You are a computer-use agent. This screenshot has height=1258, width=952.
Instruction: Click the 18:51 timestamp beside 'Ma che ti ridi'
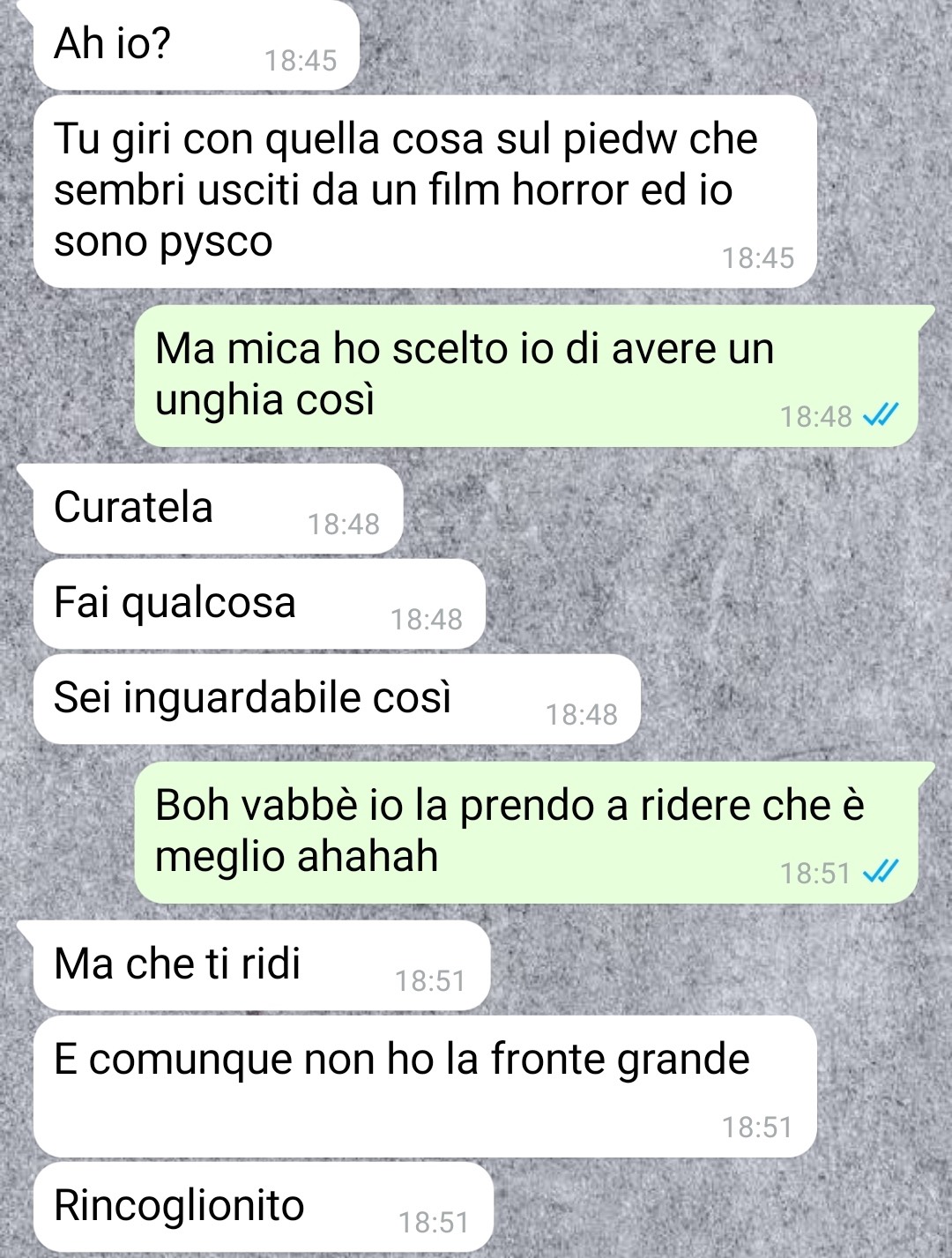tap(430, 981)
